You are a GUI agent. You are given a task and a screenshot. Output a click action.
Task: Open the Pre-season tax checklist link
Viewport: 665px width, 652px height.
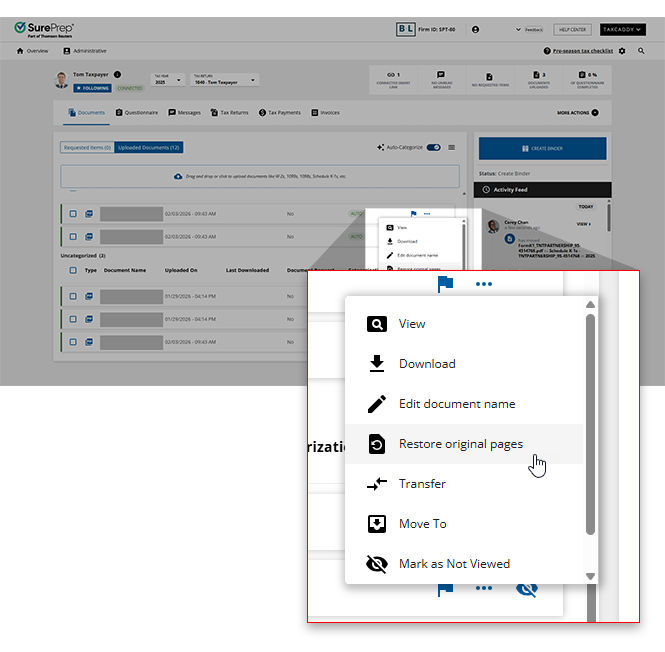(582, 51)
